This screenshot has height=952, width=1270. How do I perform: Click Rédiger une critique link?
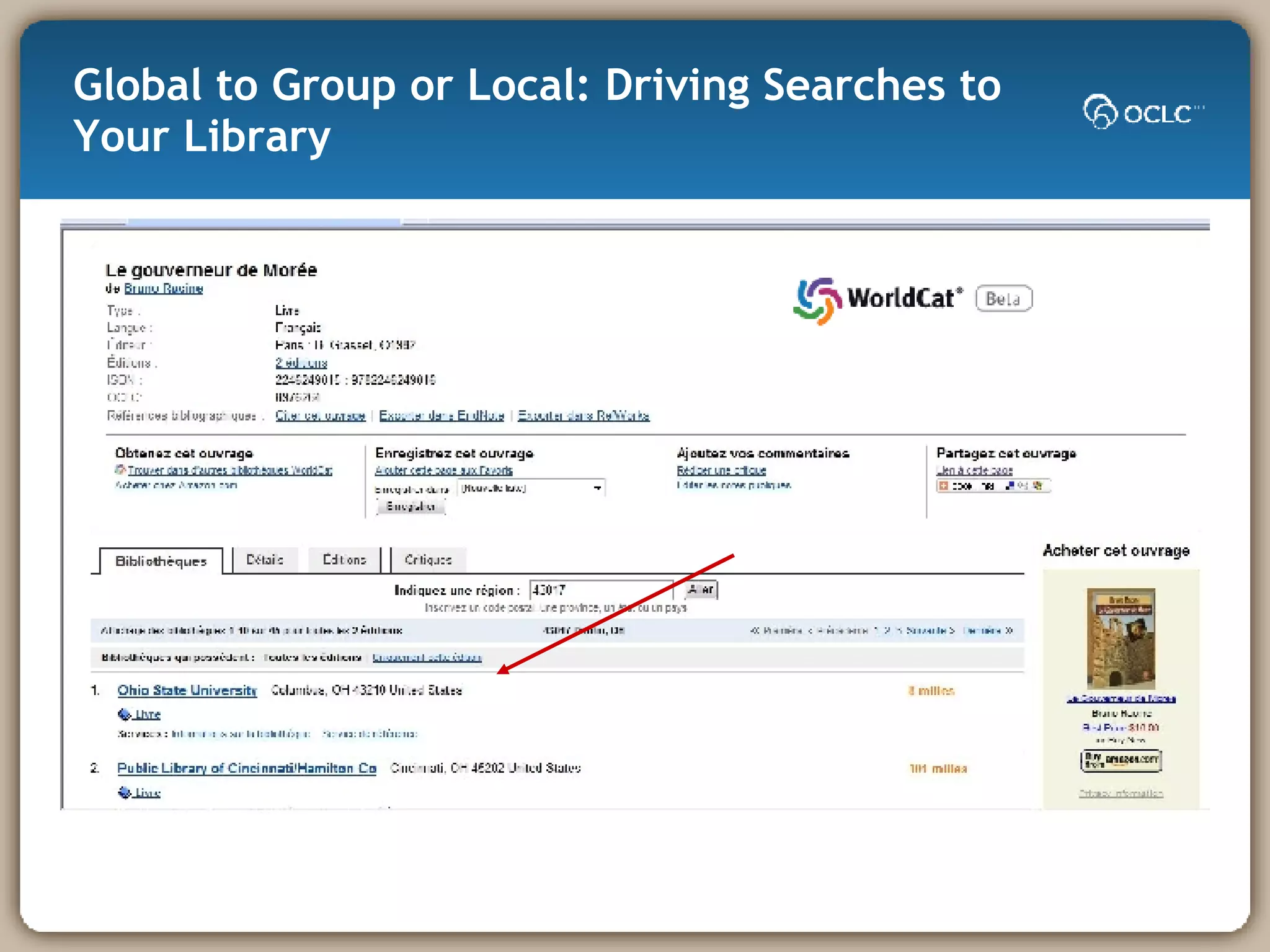pos(721,470)
